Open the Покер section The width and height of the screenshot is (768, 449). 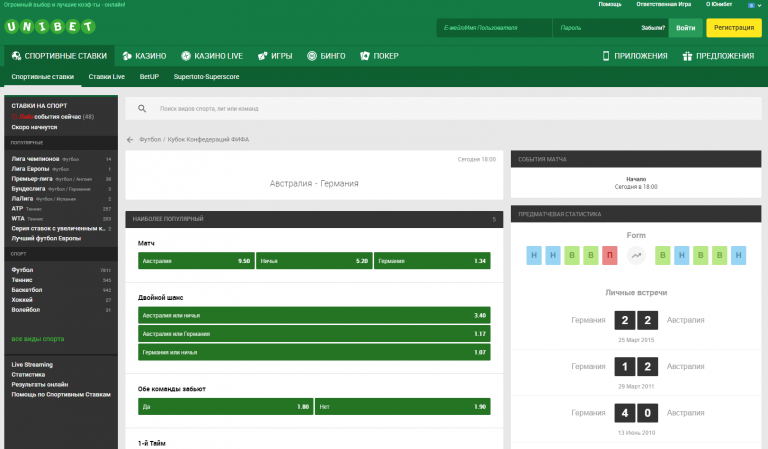[x=380, y=56]
